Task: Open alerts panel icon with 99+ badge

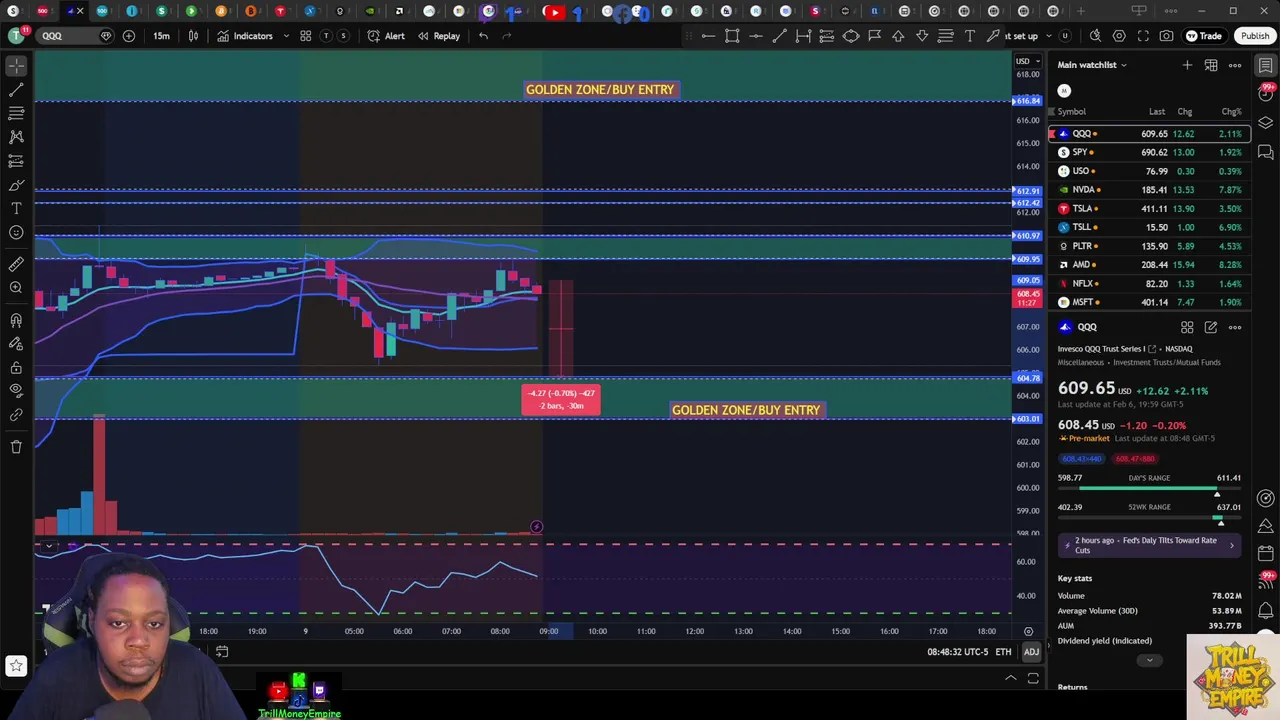Action: tap(1266, 91)
